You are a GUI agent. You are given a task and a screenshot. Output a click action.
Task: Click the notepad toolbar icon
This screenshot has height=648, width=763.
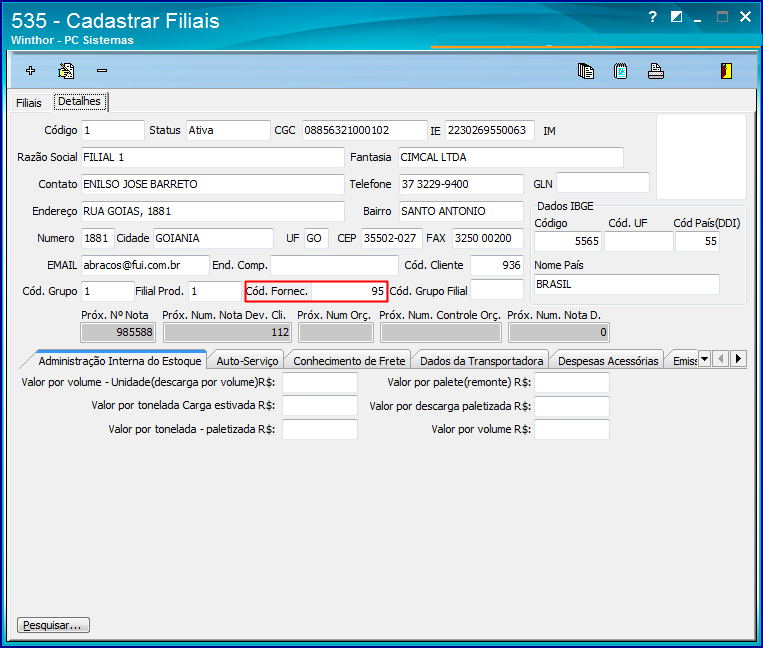[620, 71]
